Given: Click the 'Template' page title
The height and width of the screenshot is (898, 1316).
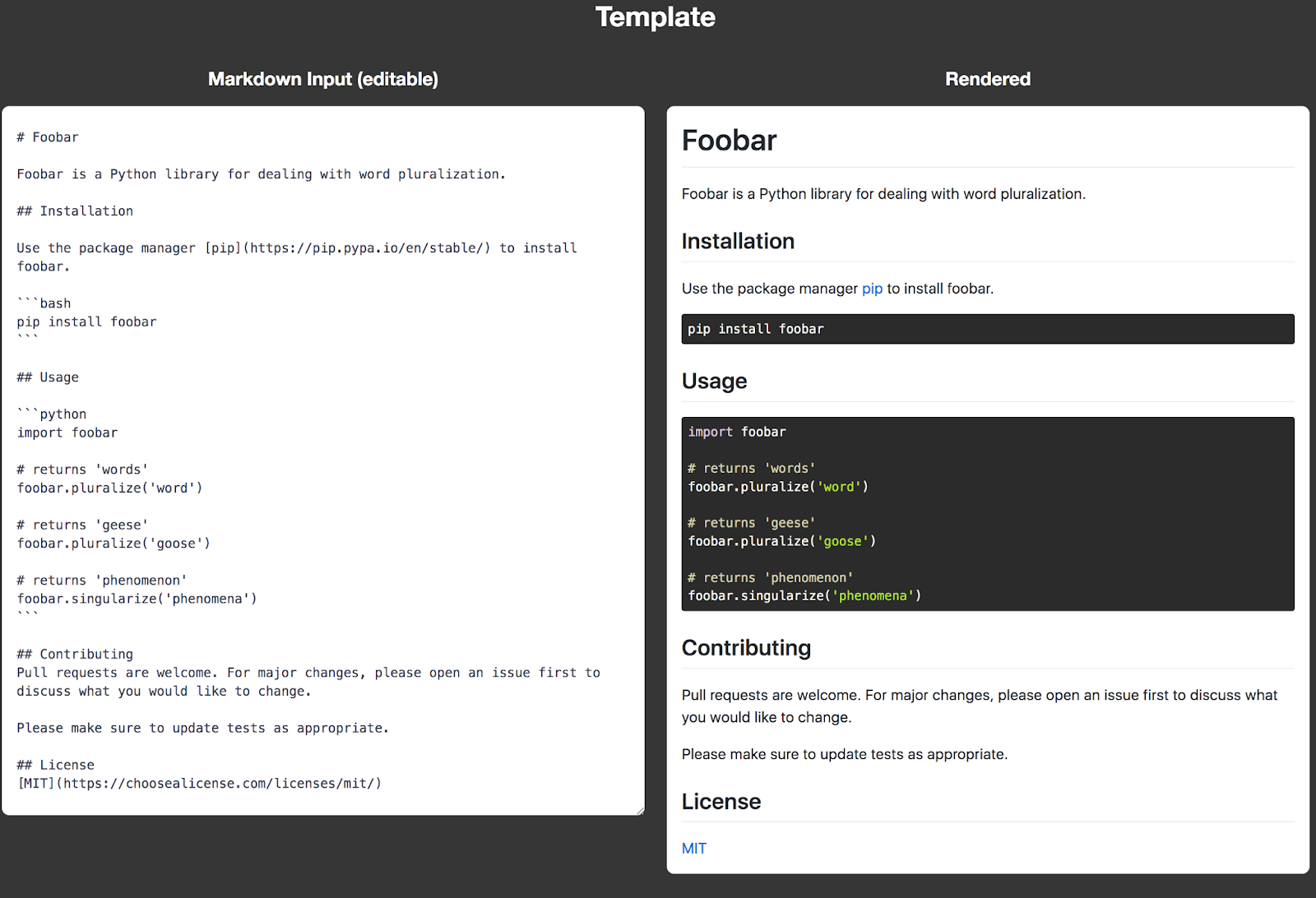Looking at the screenshot, I should click(656, 17).
